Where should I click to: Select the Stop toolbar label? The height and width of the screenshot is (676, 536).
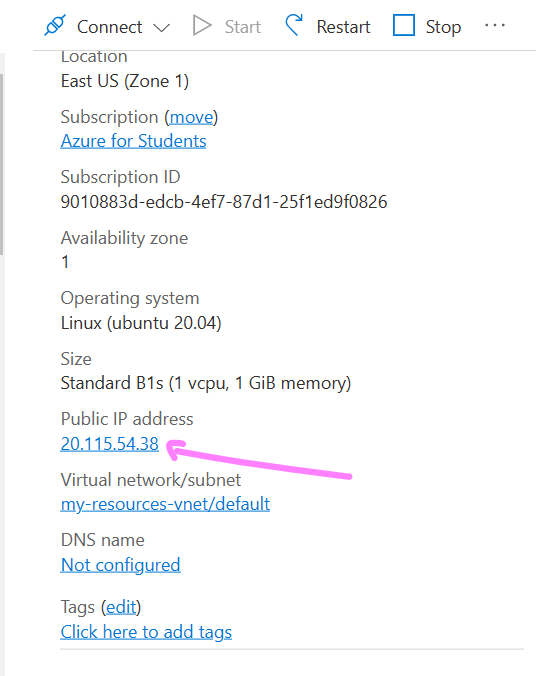coord(444,27)
